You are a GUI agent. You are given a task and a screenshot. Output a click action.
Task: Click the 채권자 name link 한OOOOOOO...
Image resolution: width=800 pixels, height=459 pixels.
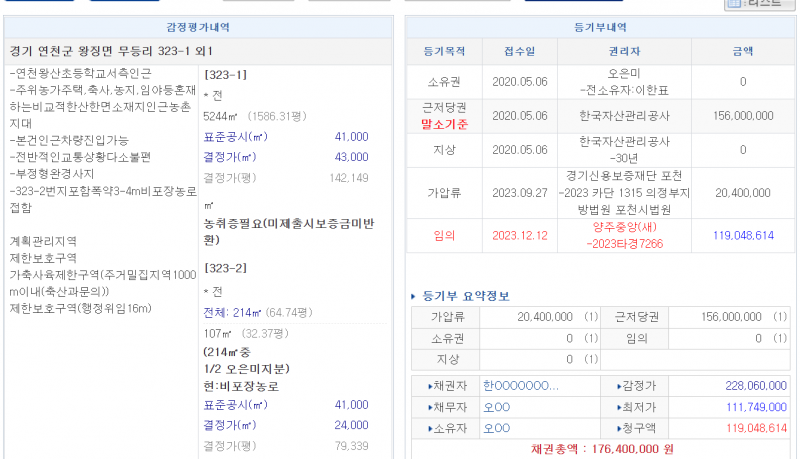tap(520, 386)
